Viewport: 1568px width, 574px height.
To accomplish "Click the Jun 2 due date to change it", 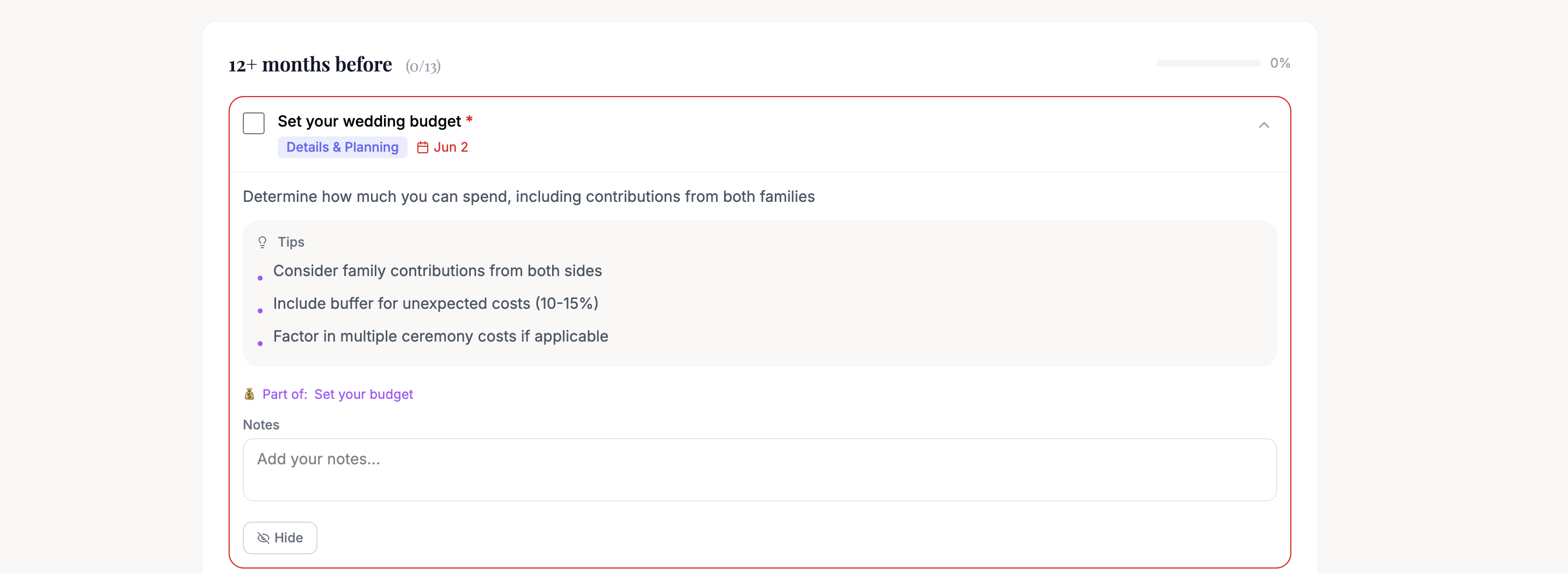I will (451, 147).
